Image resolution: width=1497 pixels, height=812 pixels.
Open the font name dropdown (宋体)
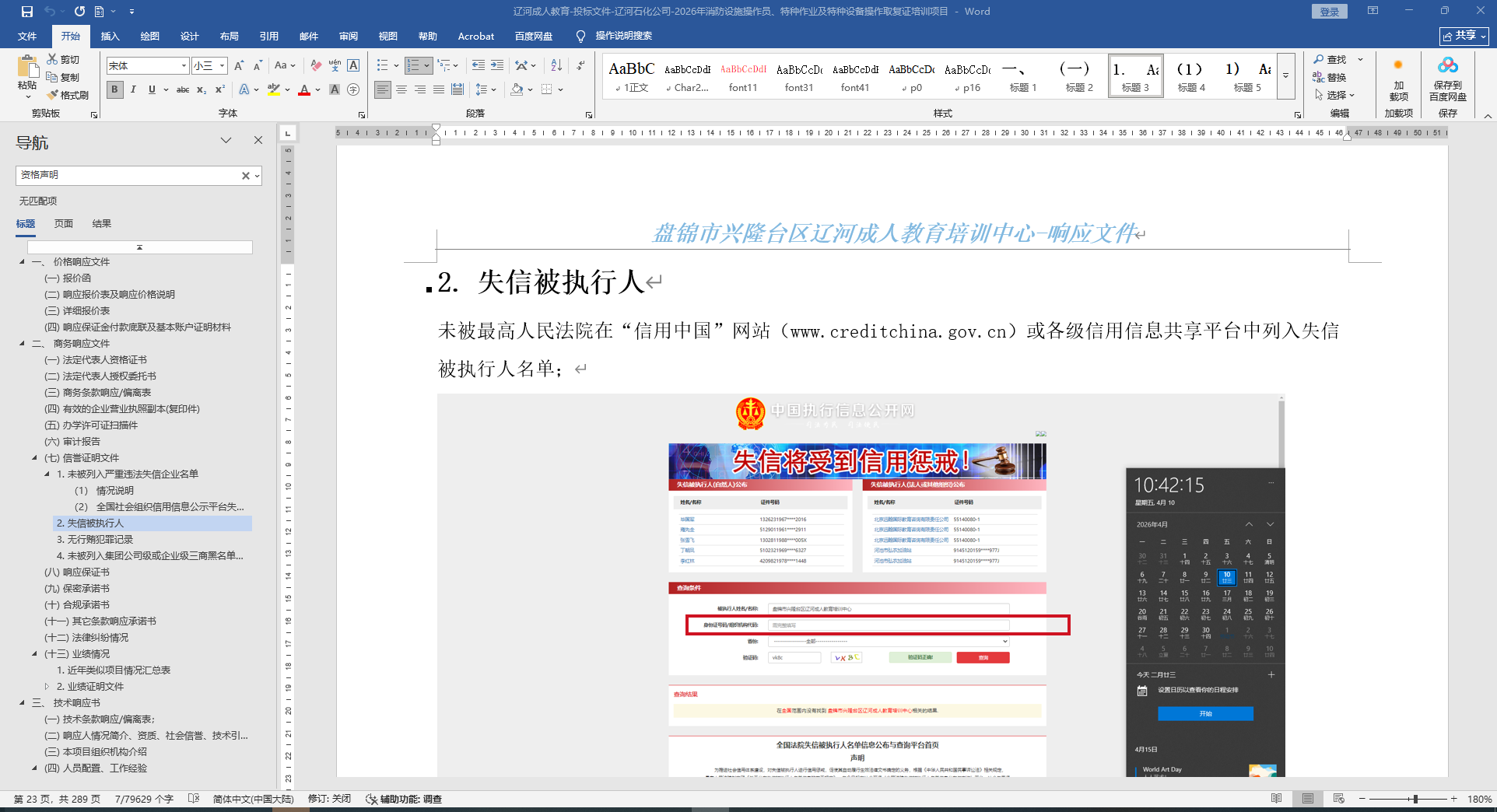(184, 66)
